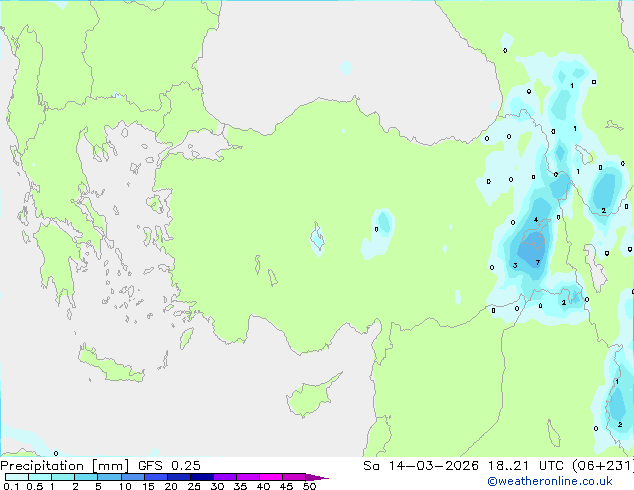This screenshot has height=490, width=634.
Task: Choose the 40–45 mm magenta legend swatch
Action: coord(271,477)
